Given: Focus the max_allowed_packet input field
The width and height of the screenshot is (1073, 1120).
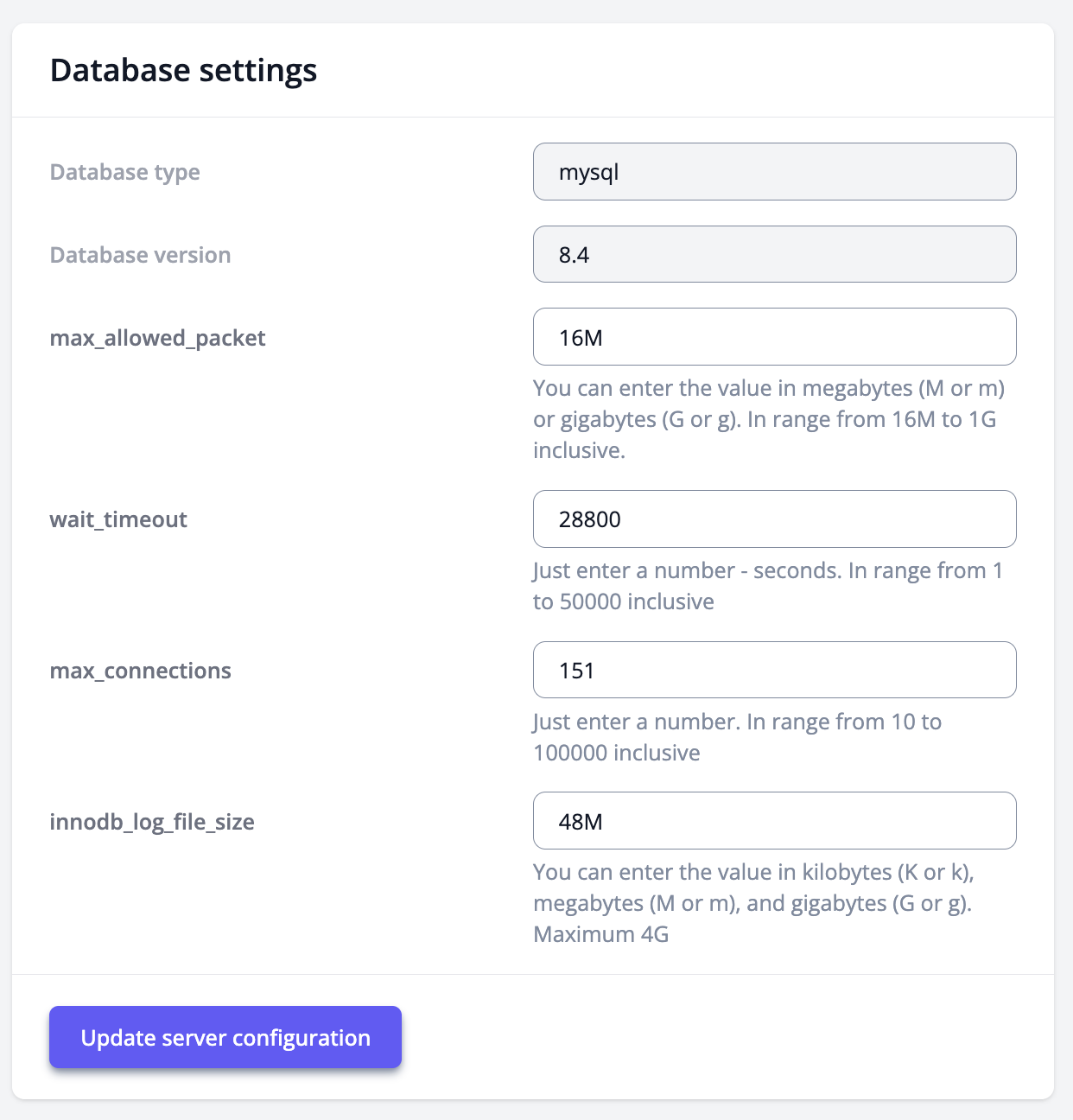Looking at the screenshot, I should point(774,337).
